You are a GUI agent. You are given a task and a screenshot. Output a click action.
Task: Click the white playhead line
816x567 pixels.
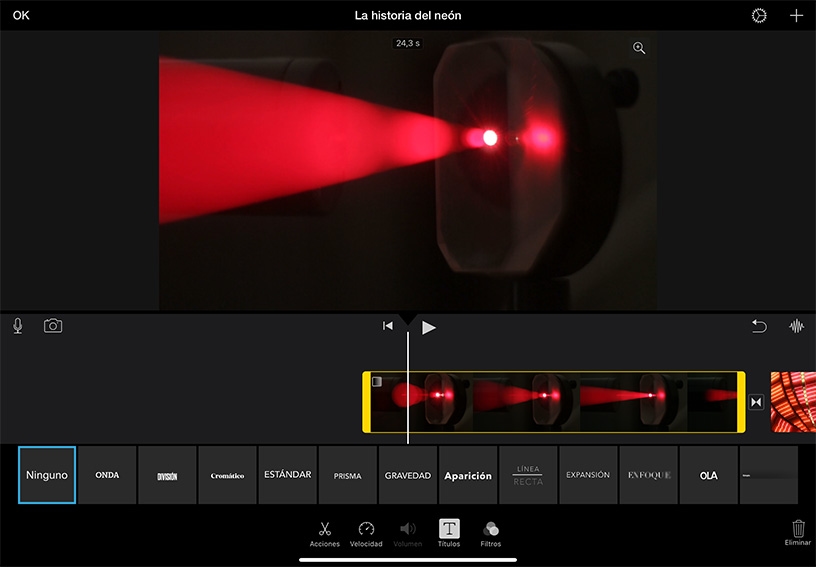tap(407, 388)
